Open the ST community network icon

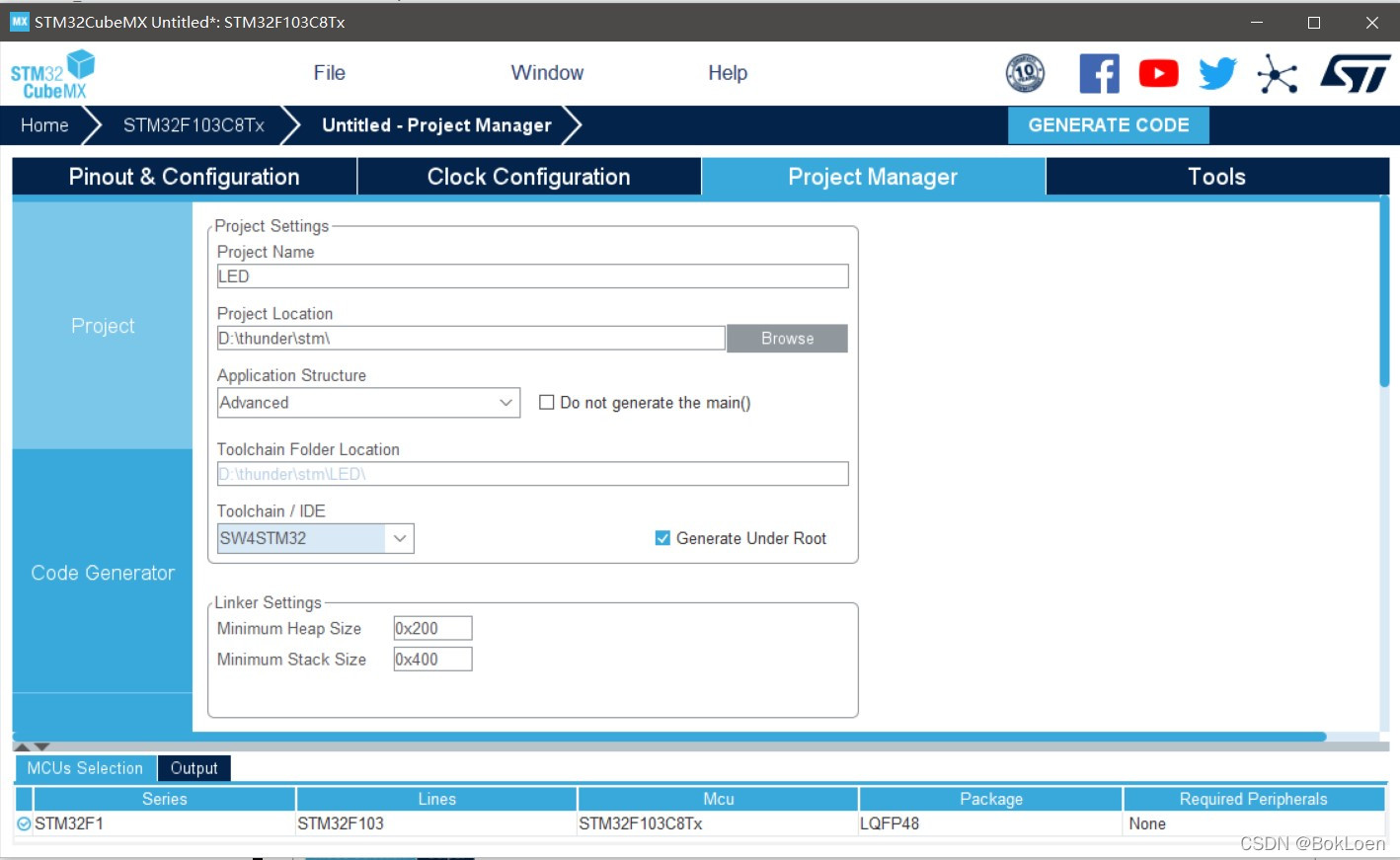click(x=1277, y=74)
